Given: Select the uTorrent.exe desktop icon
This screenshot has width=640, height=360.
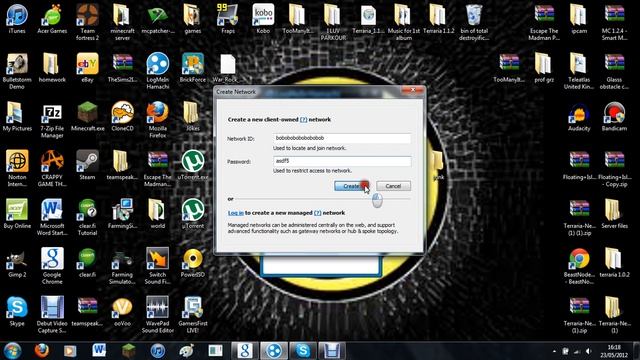Looking at the screenshot, I should 193,165.
